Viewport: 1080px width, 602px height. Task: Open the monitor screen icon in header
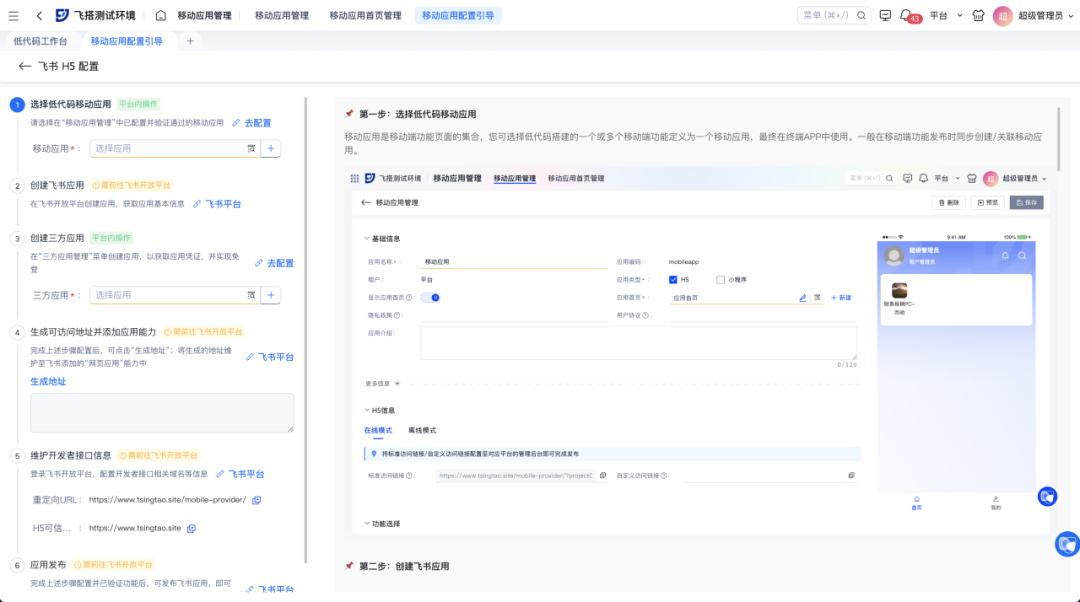coord(885,15)
